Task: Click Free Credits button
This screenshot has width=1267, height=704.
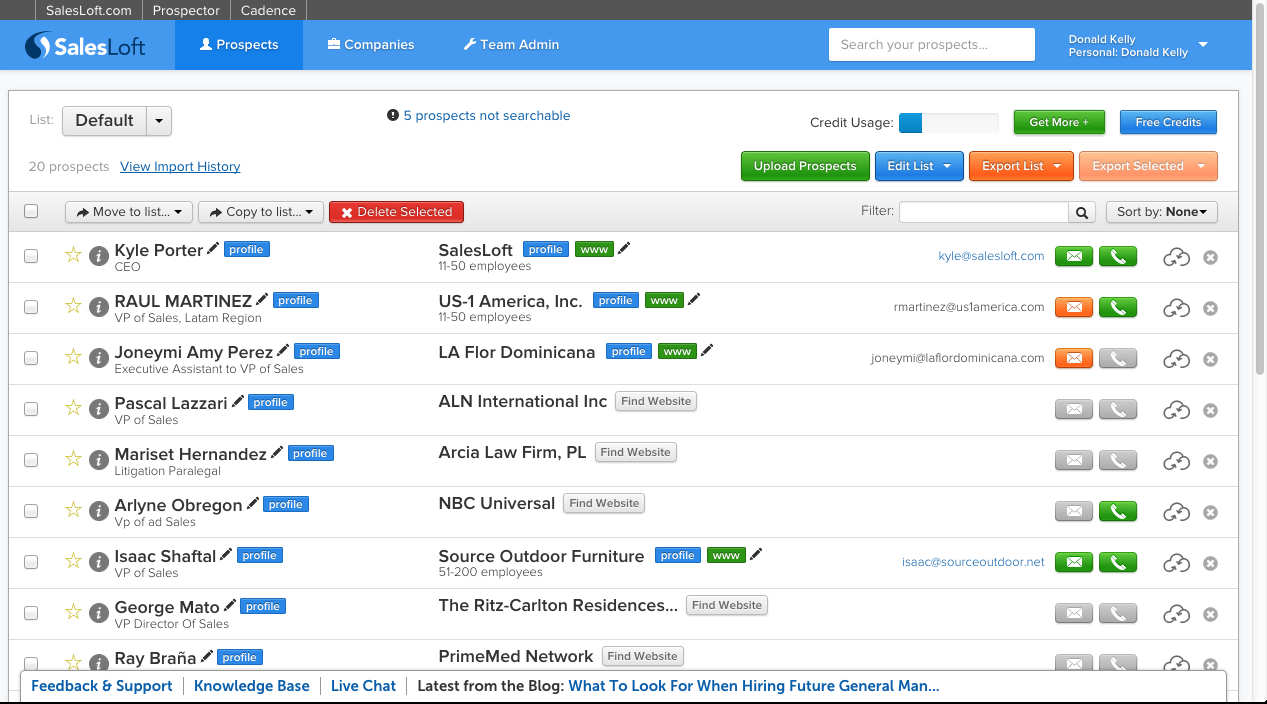Action: pyautogui.click(x=1168, y=122)
